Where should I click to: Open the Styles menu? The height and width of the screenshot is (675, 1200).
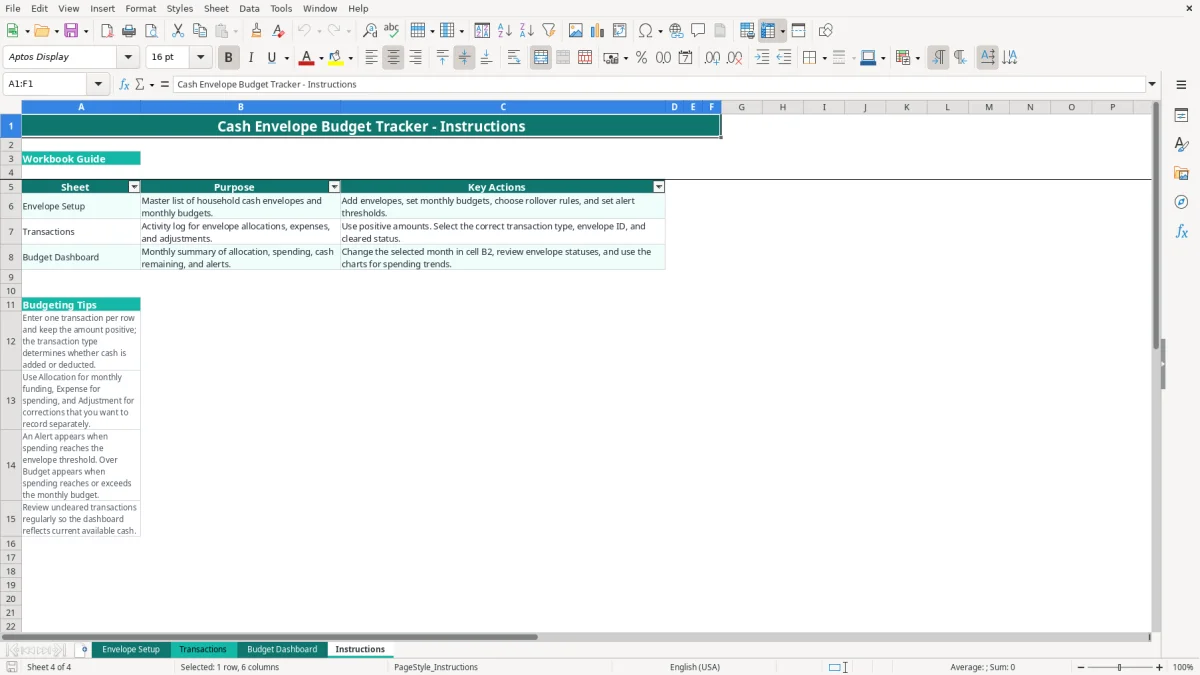pos(180,8)
